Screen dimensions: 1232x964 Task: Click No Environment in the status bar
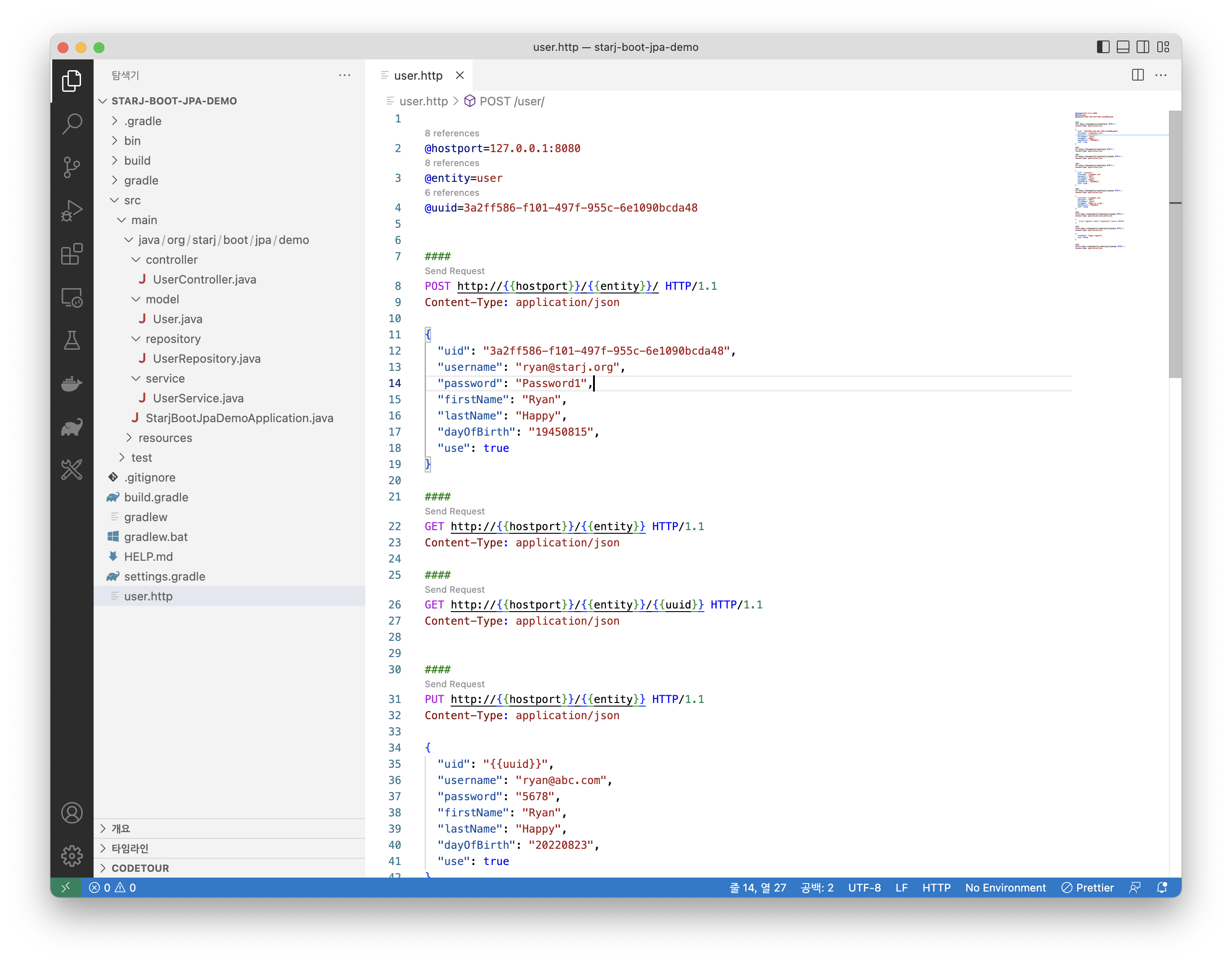1005,888
